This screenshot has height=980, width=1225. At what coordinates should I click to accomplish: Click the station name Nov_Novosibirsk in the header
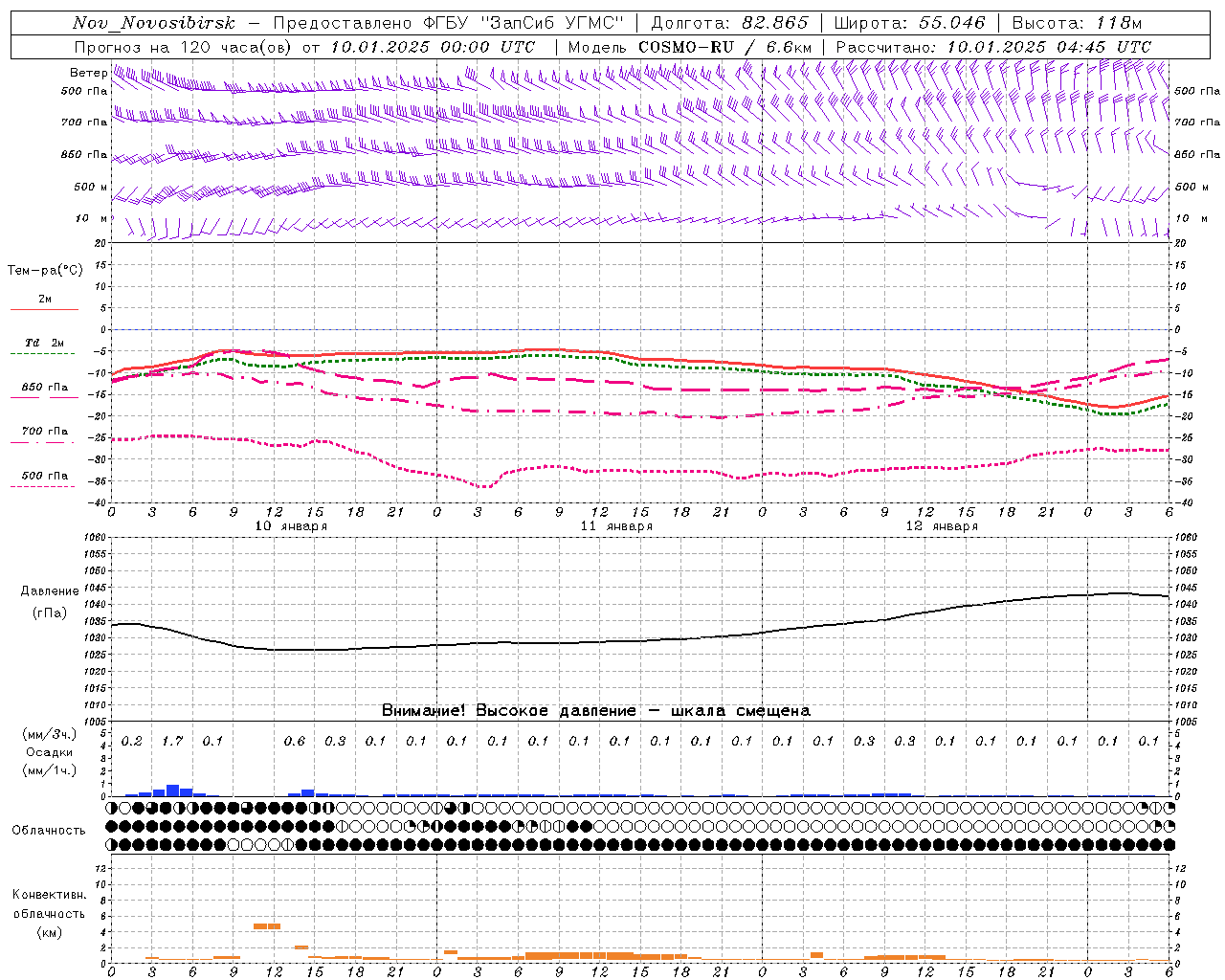(x=153, y=23)
